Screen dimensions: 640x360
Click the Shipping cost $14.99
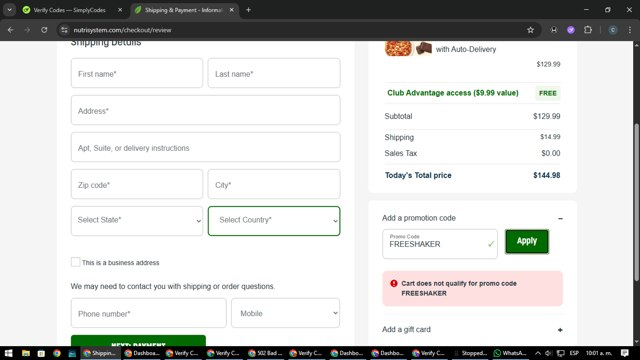point(550,137)
